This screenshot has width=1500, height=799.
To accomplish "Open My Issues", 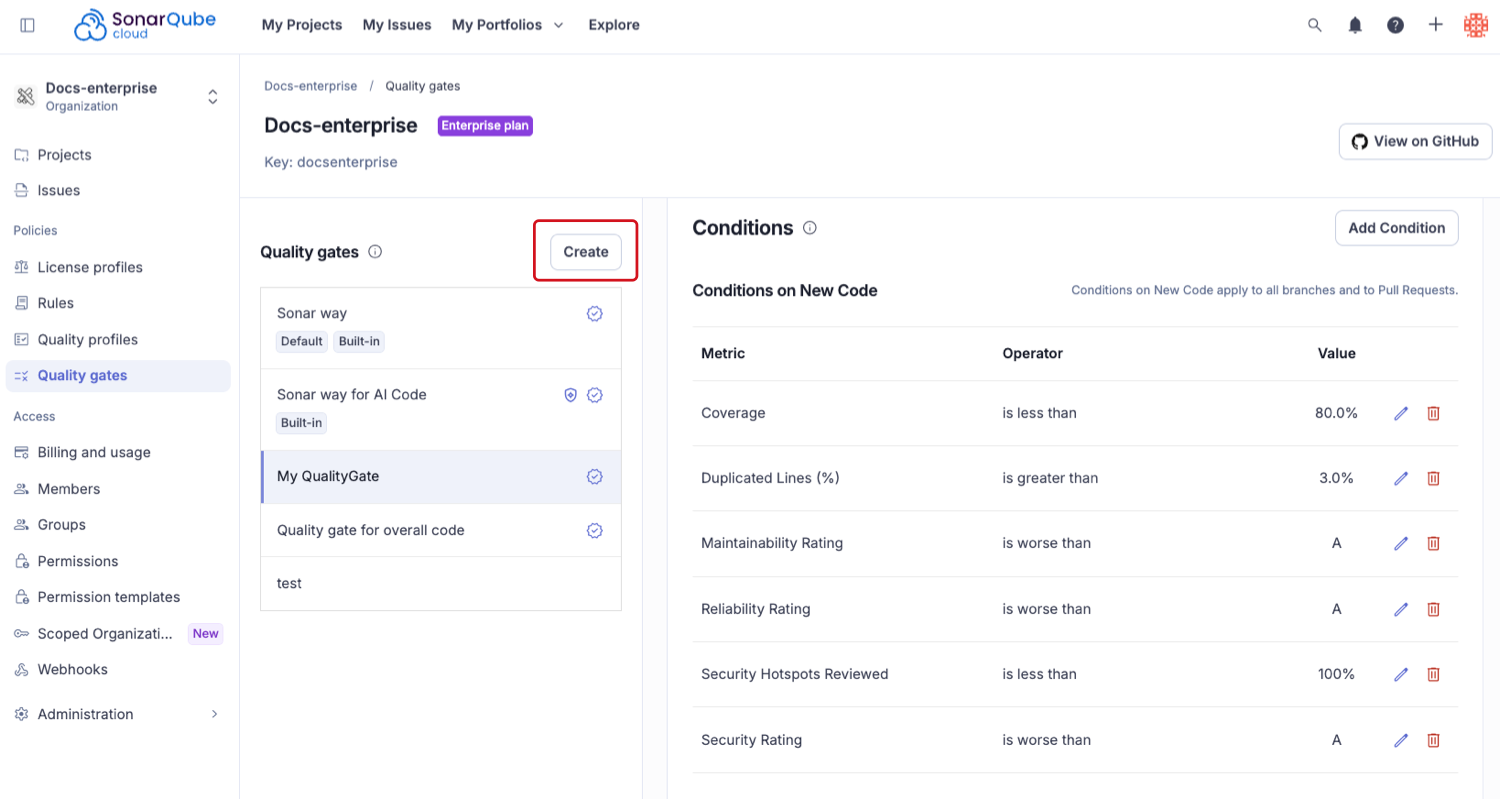I will 397,25.
